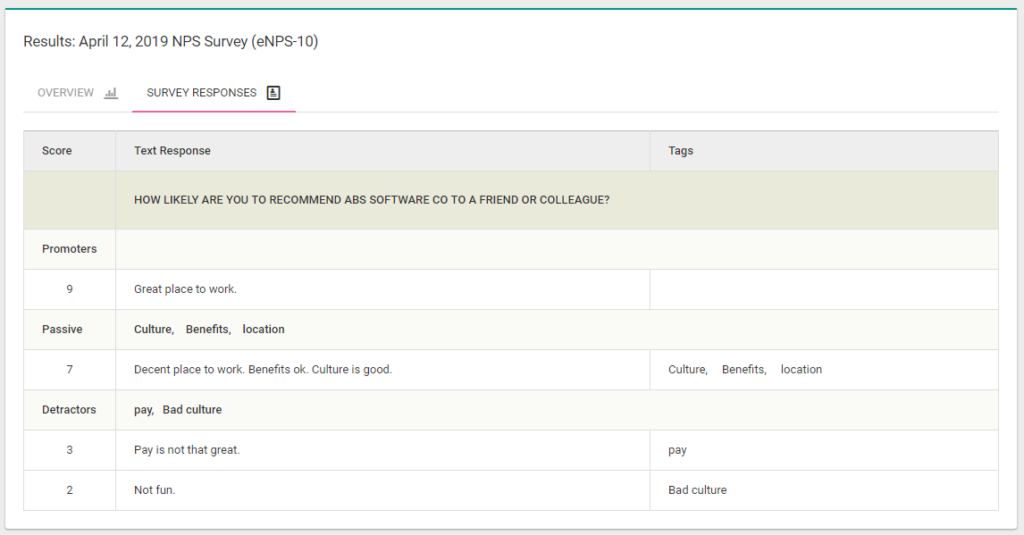This screenshot has width=1024, height=535.
Task: Click the Text Response column header
Action: [x=172, y=151]
